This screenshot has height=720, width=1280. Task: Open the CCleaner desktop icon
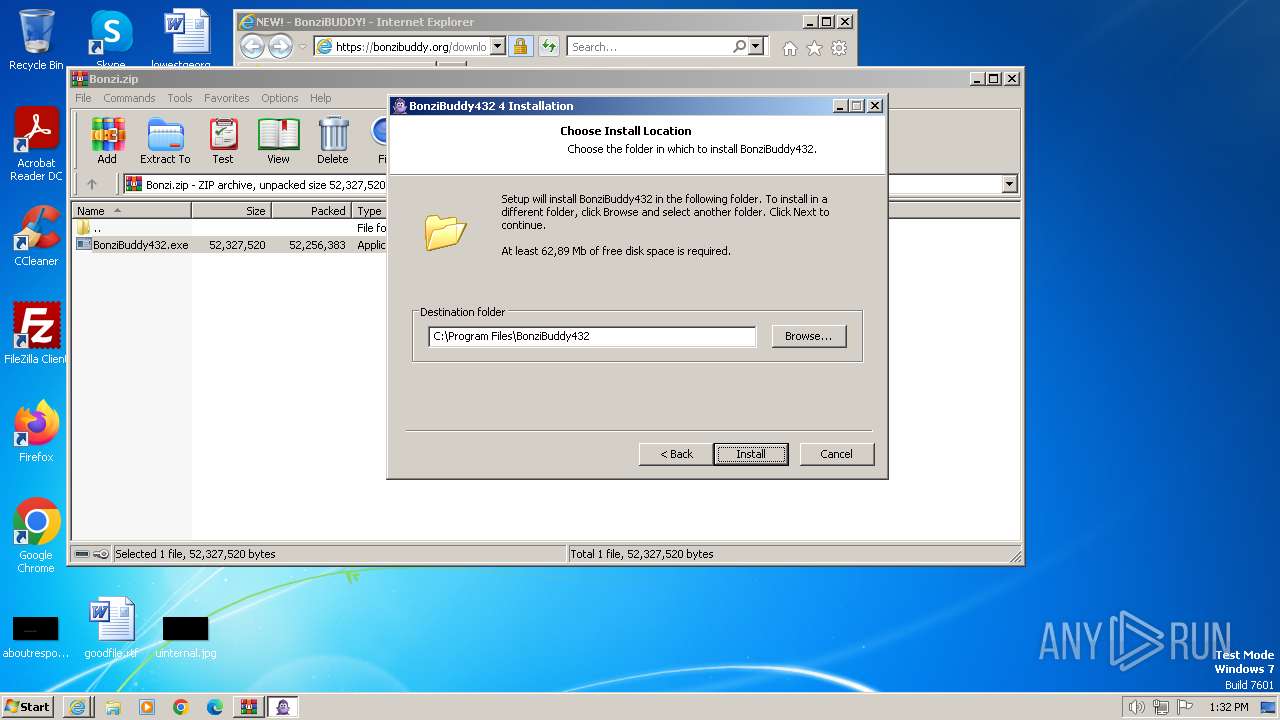tap(36, 236)
